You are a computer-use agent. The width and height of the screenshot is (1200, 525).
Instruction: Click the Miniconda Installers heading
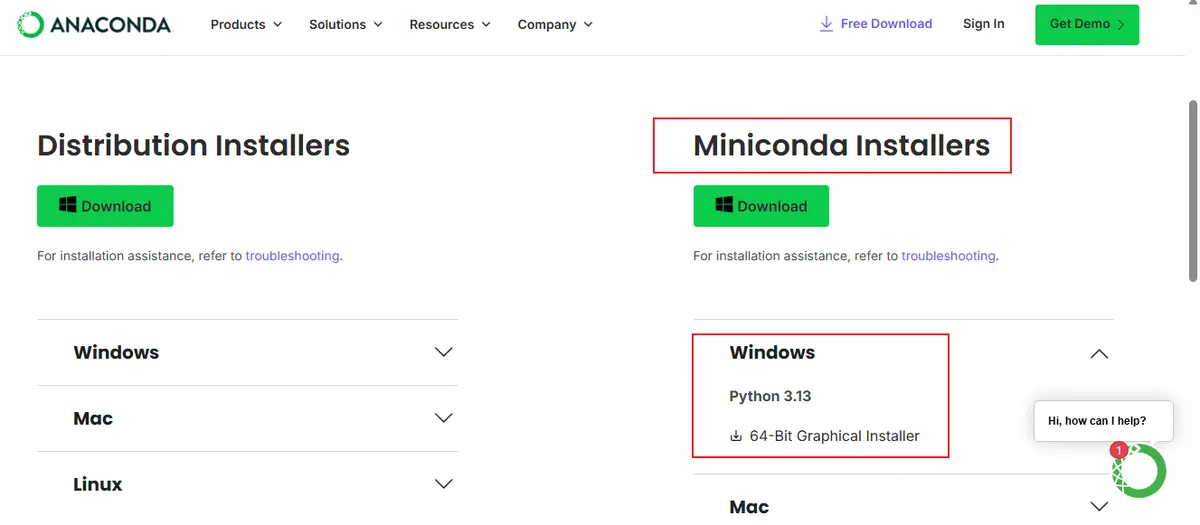(841, 145)
